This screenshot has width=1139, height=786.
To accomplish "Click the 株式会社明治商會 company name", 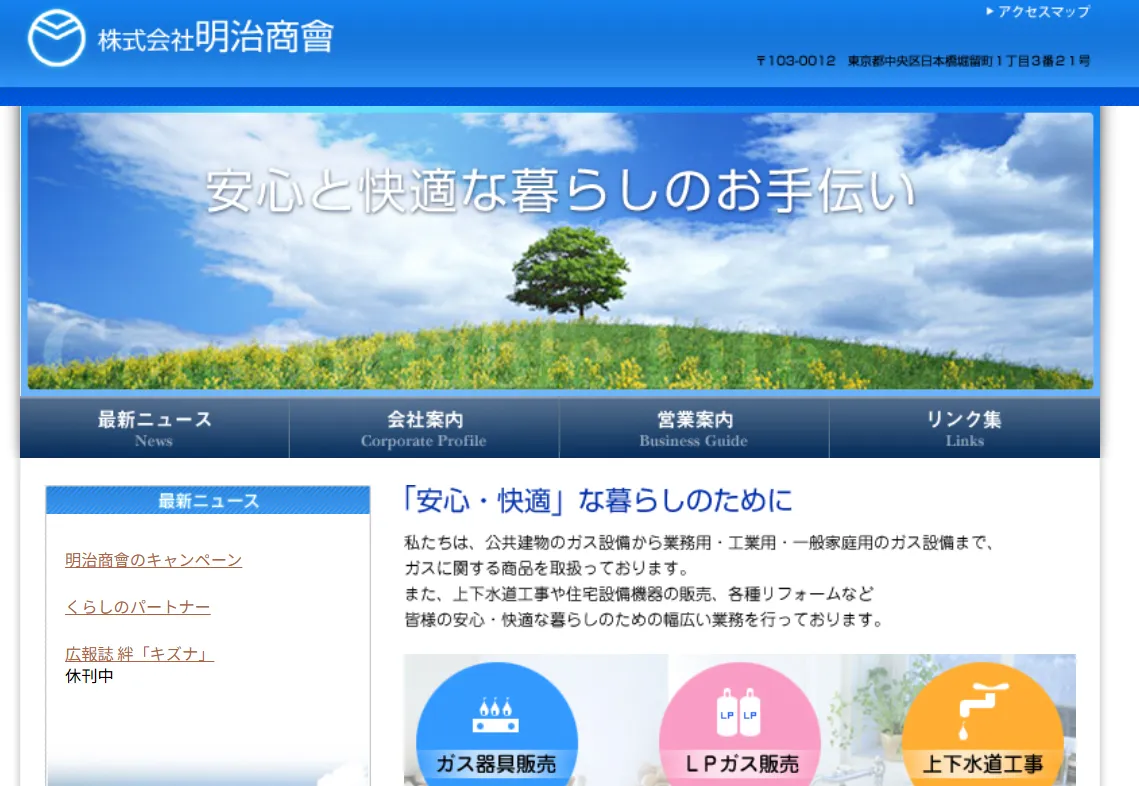I will click(x=215, y=38).
